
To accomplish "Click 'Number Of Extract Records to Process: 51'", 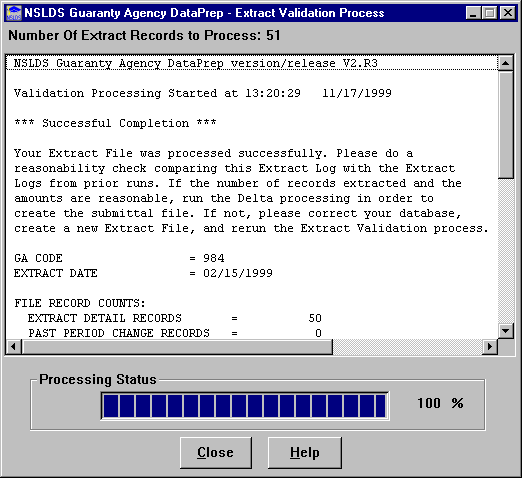I will (x=144, y=35).
